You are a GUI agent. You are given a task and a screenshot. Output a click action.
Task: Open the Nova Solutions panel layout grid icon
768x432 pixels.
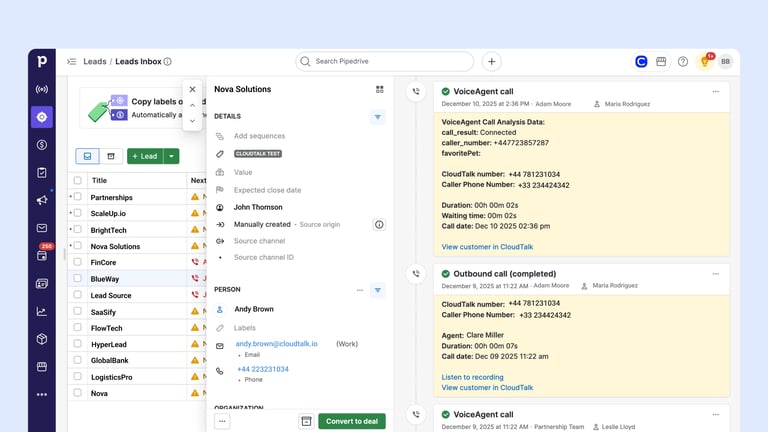click(x=380, y=89)
